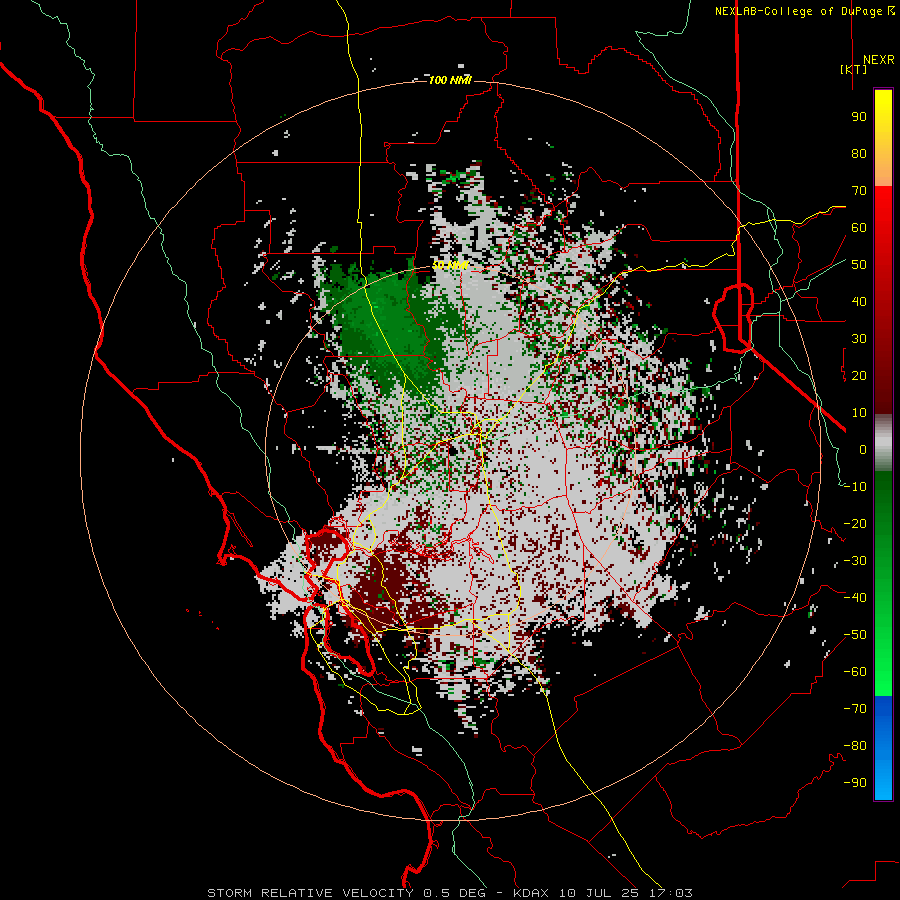Click the -20 value on velocity scale
The height and width of the screenshot is (900, 900).
855,524
